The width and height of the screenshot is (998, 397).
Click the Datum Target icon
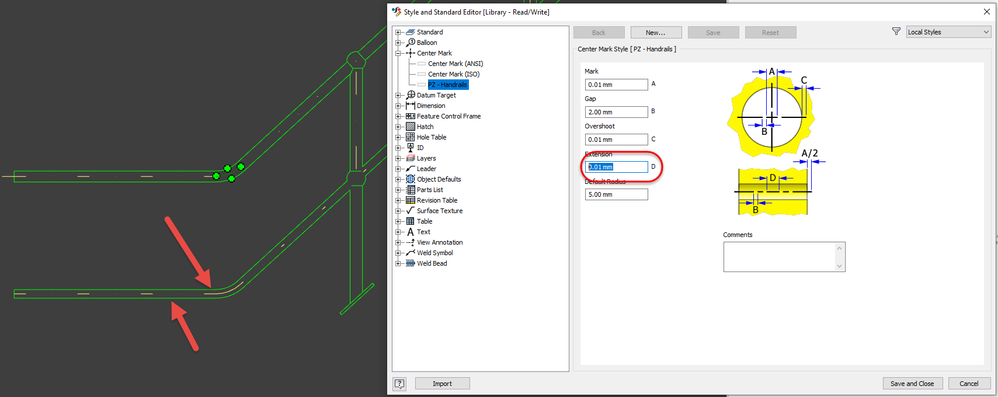pos(410,95)
